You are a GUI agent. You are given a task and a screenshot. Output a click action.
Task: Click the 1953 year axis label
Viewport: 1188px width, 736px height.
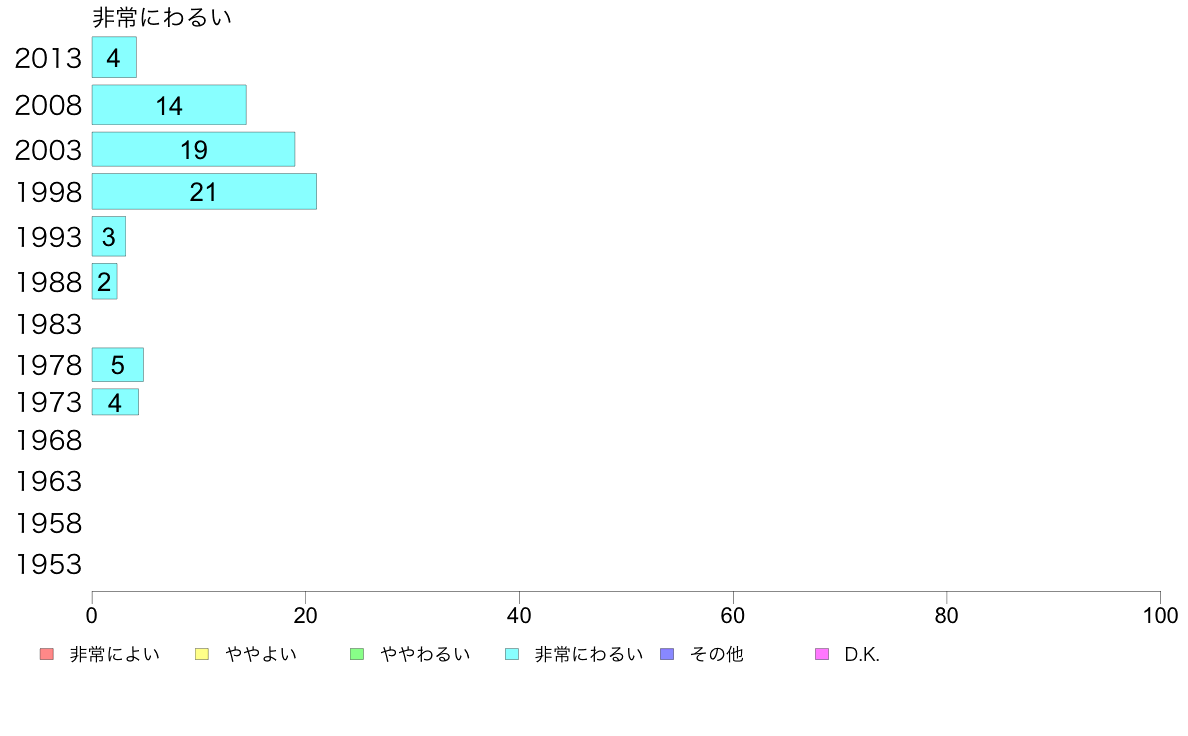click(48, 565)
